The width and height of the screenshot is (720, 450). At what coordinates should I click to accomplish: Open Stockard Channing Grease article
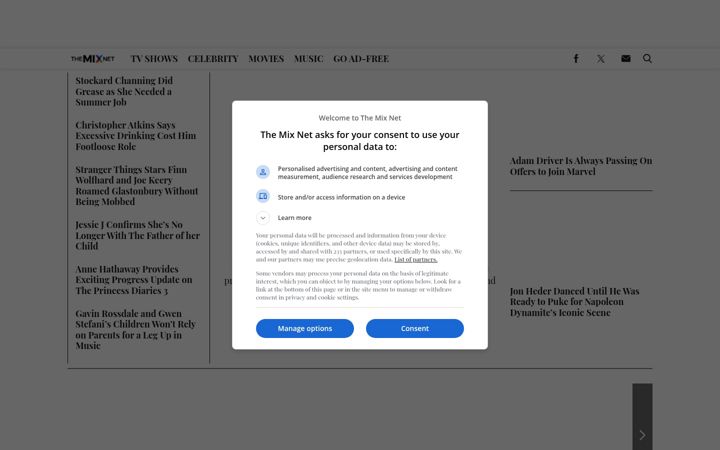(124, 91)
